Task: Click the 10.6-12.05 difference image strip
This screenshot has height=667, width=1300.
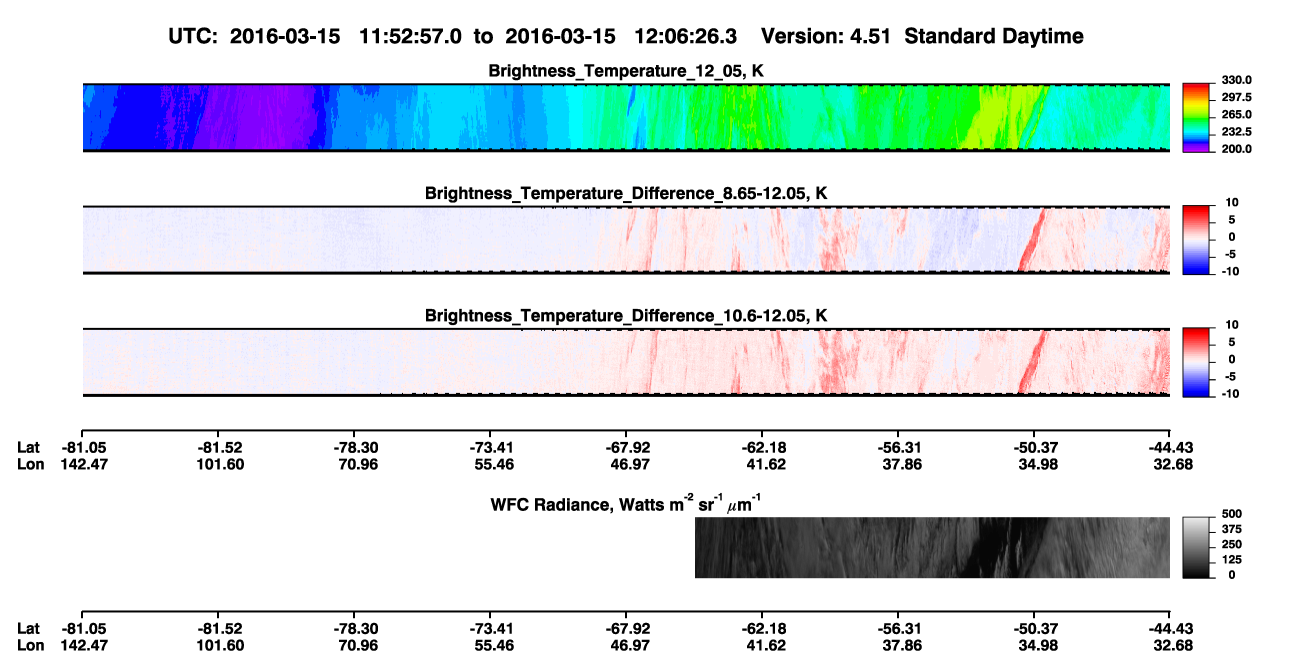Action: point(626,363)
